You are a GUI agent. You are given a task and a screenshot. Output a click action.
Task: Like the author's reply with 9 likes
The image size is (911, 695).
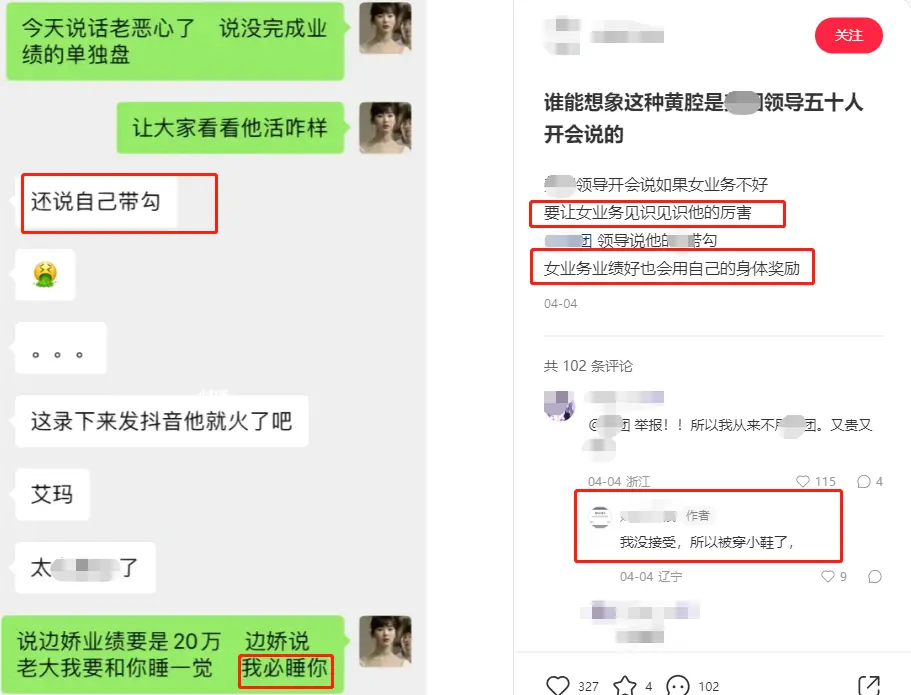(x=827, y=576)
